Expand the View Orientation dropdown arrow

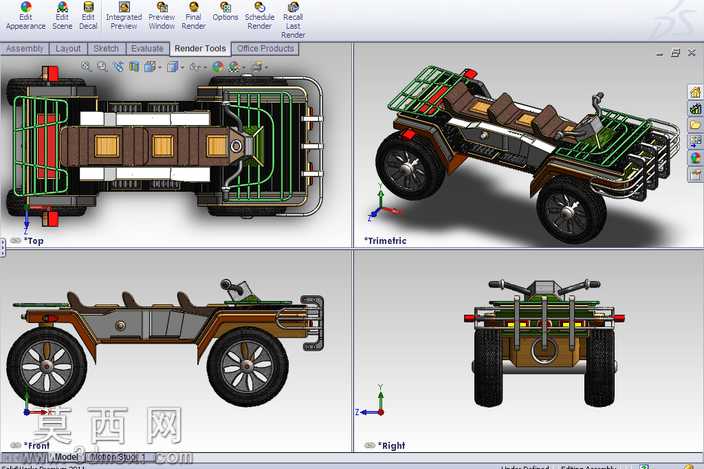coord(159,68)
